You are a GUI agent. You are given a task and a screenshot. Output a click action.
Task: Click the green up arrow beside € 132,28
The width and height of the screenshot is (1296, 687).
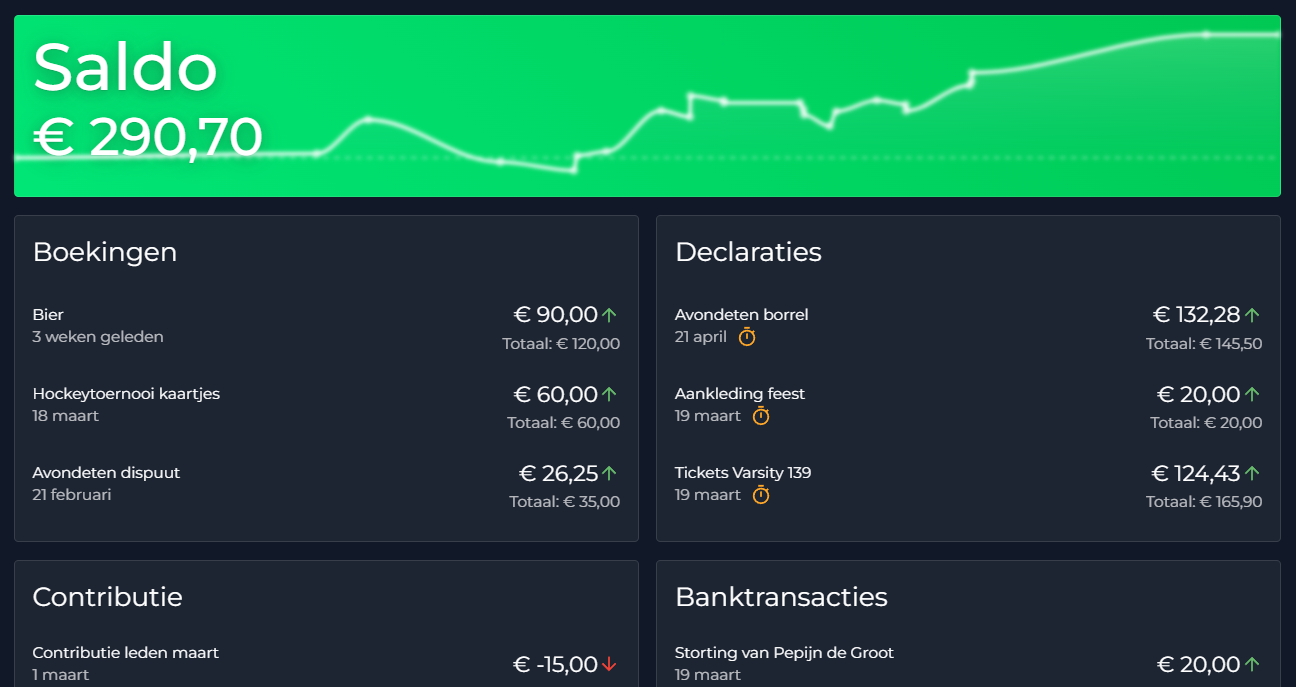1252,315
